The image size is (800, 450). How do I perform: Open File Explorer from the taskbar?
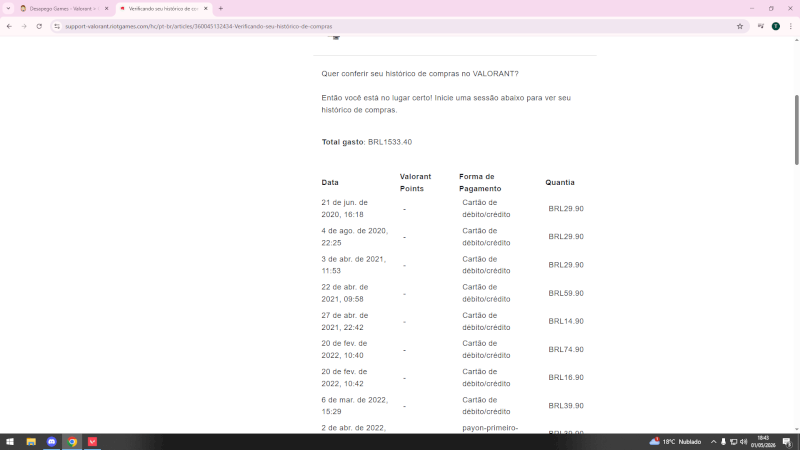click(x=31, y=442)
